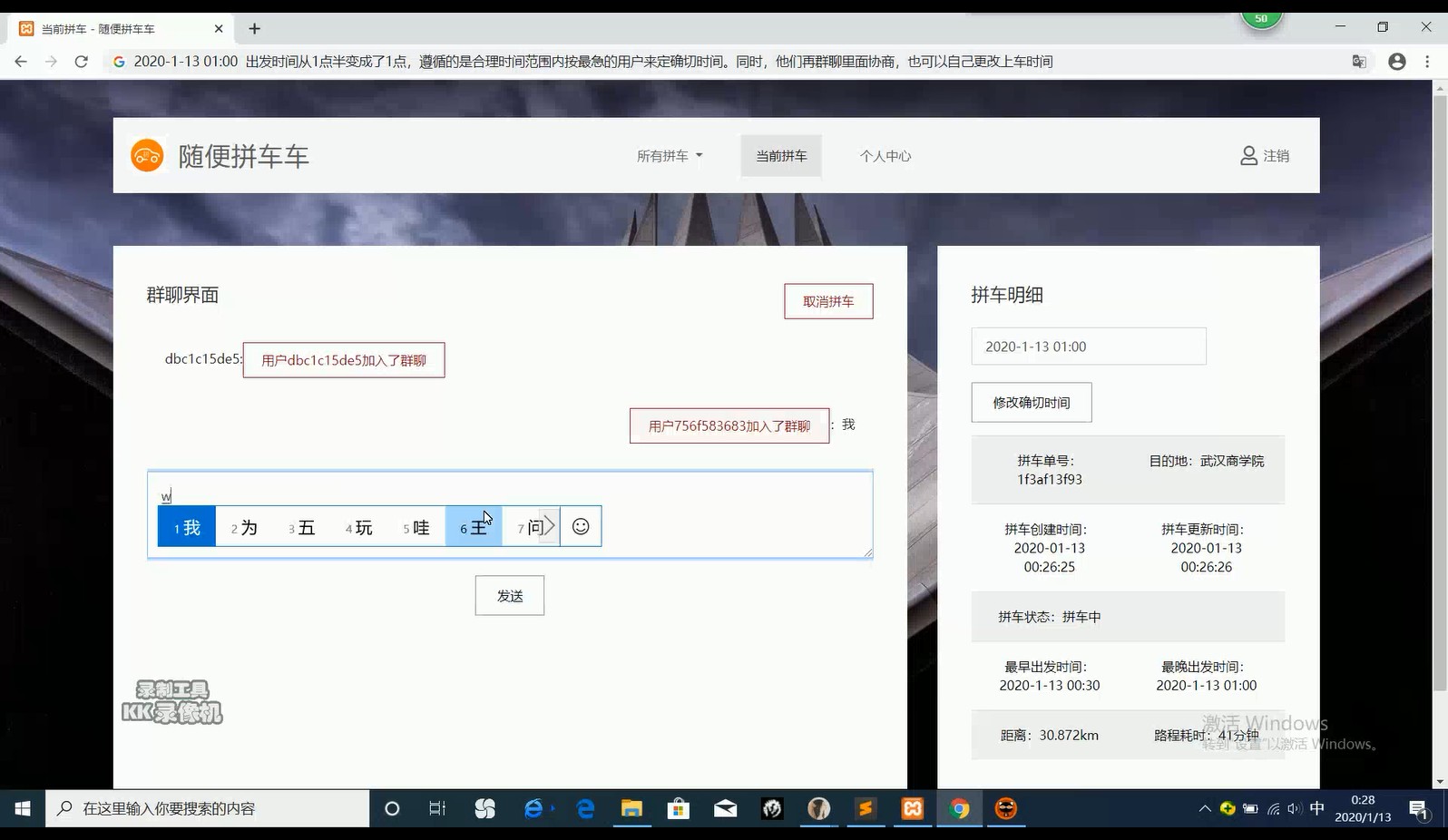Go to 个人中心 page

(x=885, y=156)
